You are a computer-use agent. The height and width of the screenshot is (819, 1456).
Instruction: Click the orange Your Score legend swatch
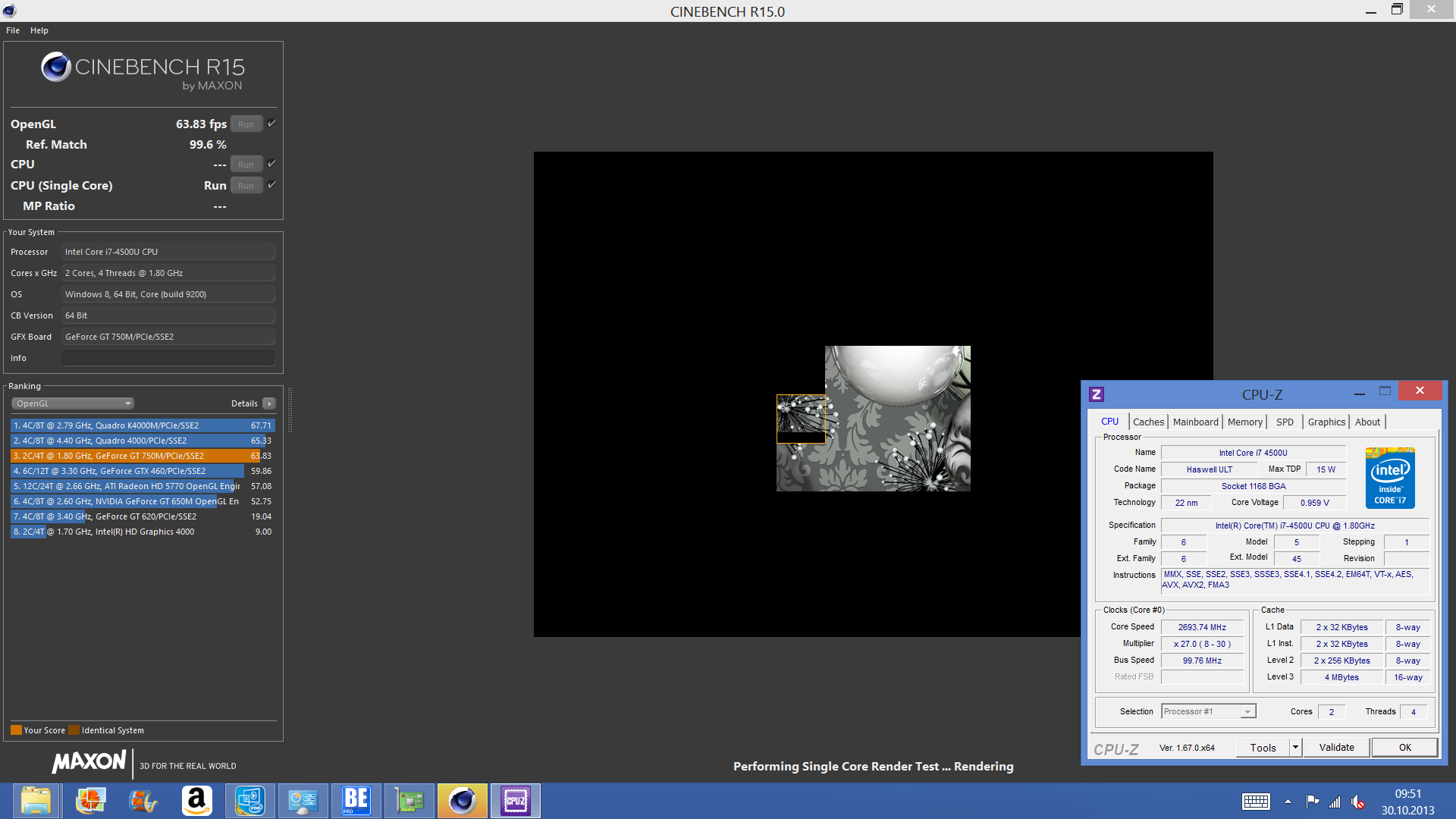(16, 730)
